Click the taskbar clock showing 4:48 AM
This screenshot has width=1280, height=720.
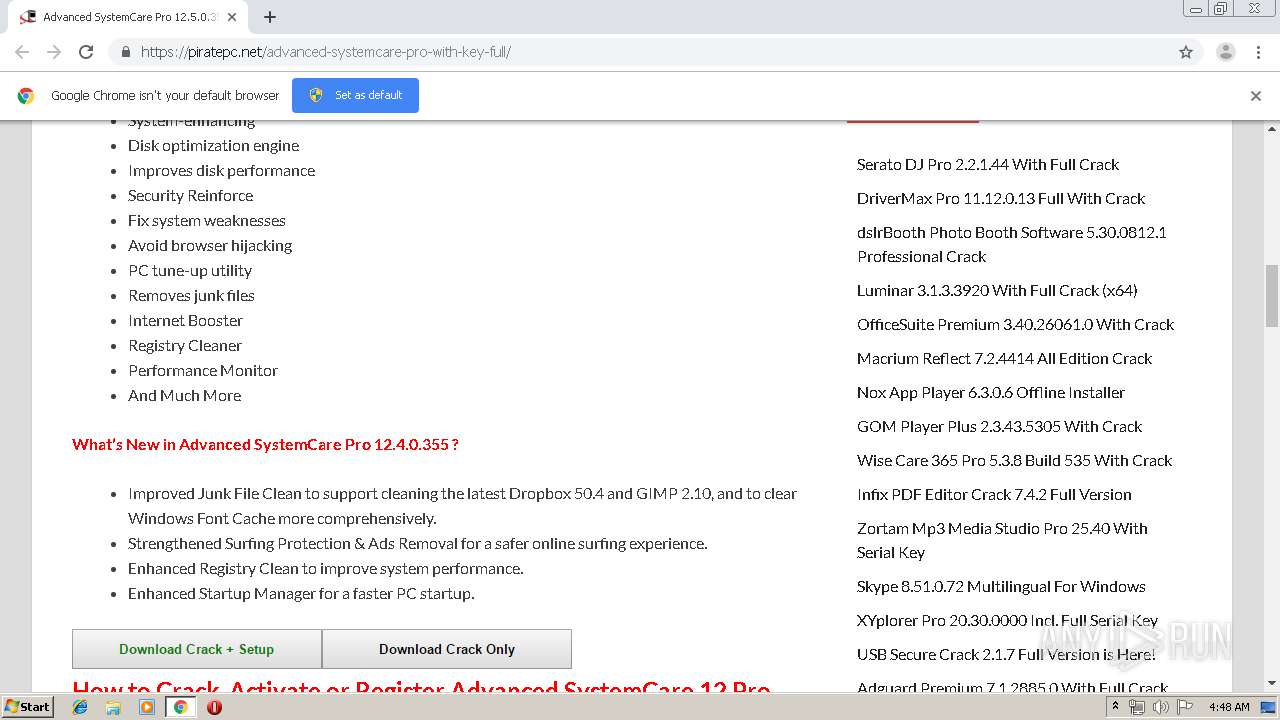pyautogui.click(x=1229, y=707)
